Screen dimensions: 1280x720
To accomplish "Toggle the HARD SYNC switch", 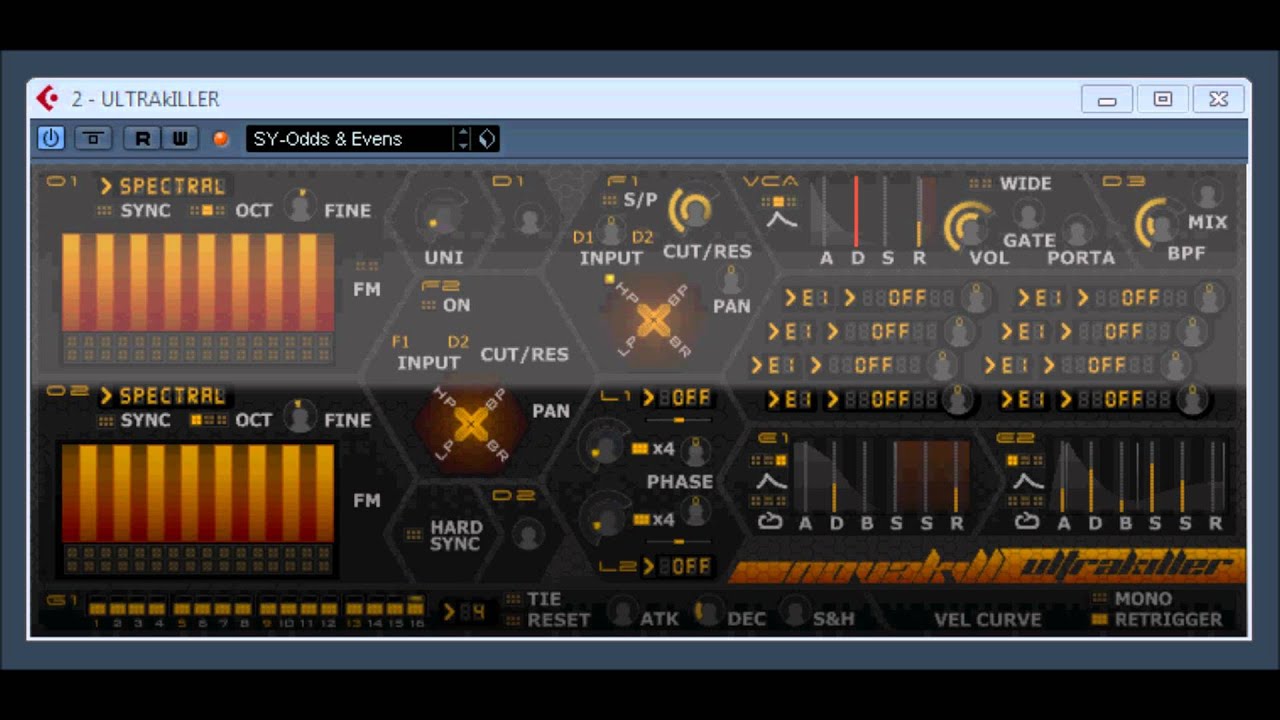I will (x=414, y=535).
